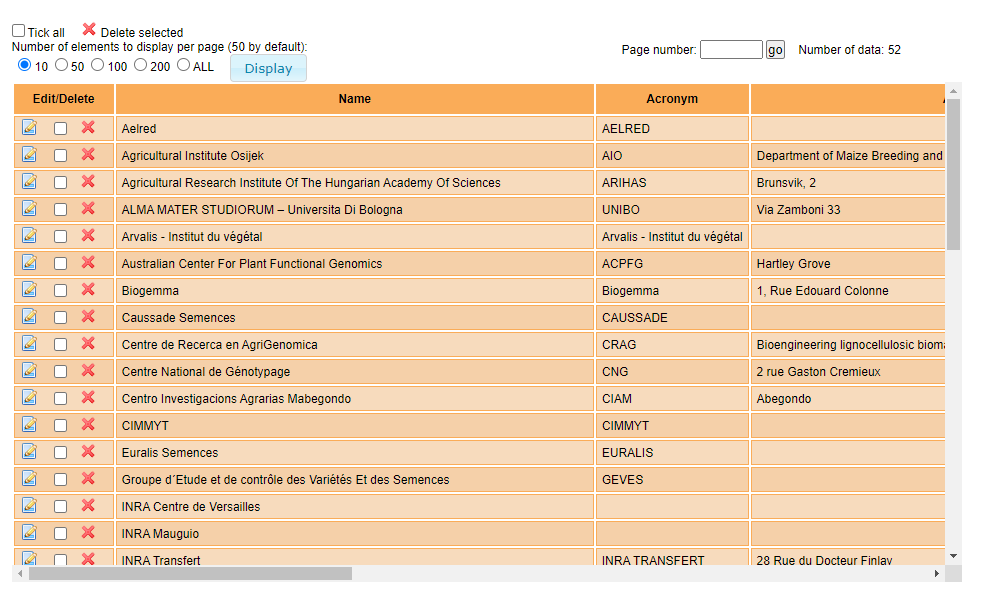
Task: Edit Australian Center For Plant Functional Genomics
Action: 29,262
